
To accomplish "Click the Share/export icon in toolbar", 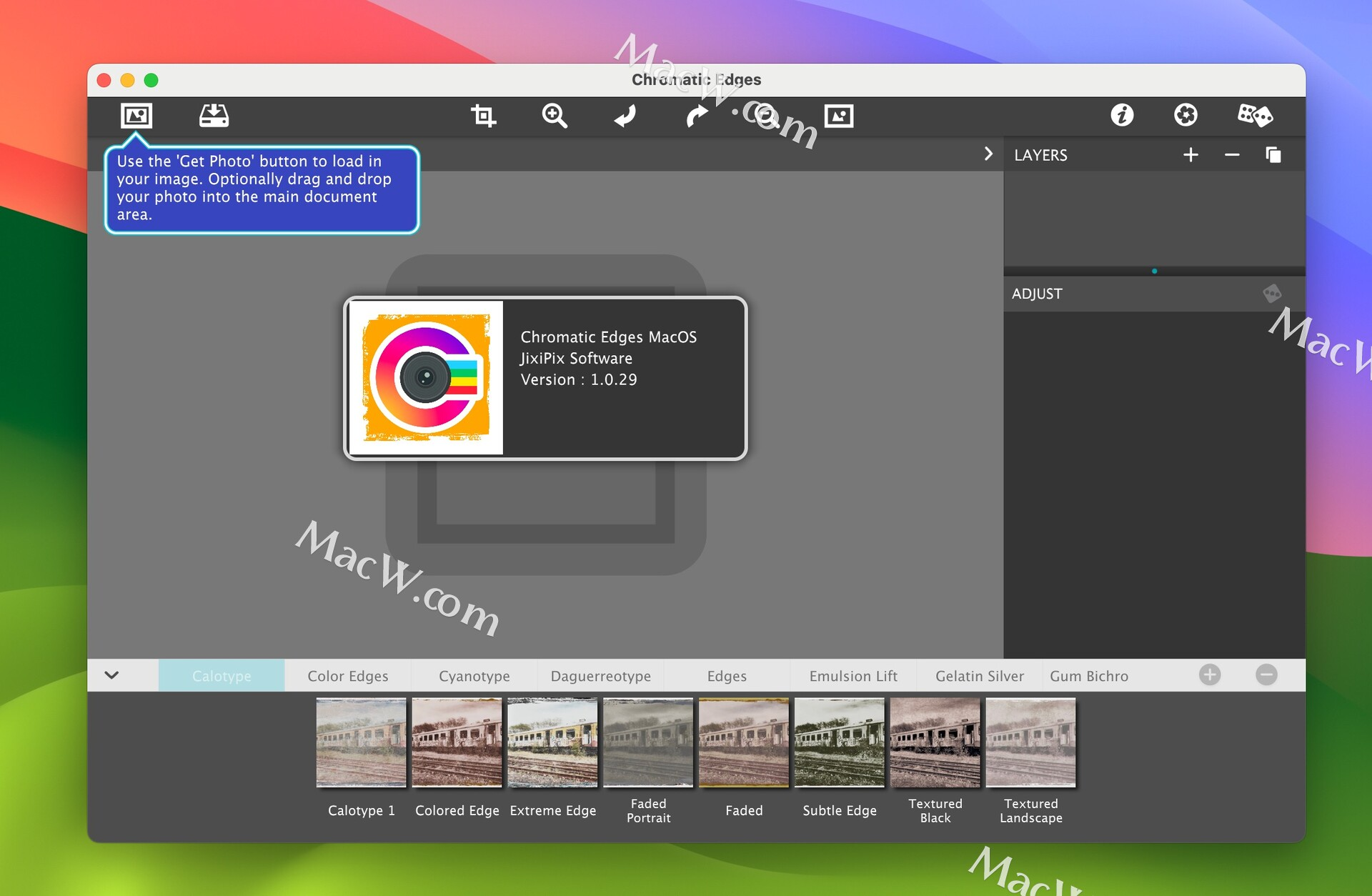I will tap(214, 115).
